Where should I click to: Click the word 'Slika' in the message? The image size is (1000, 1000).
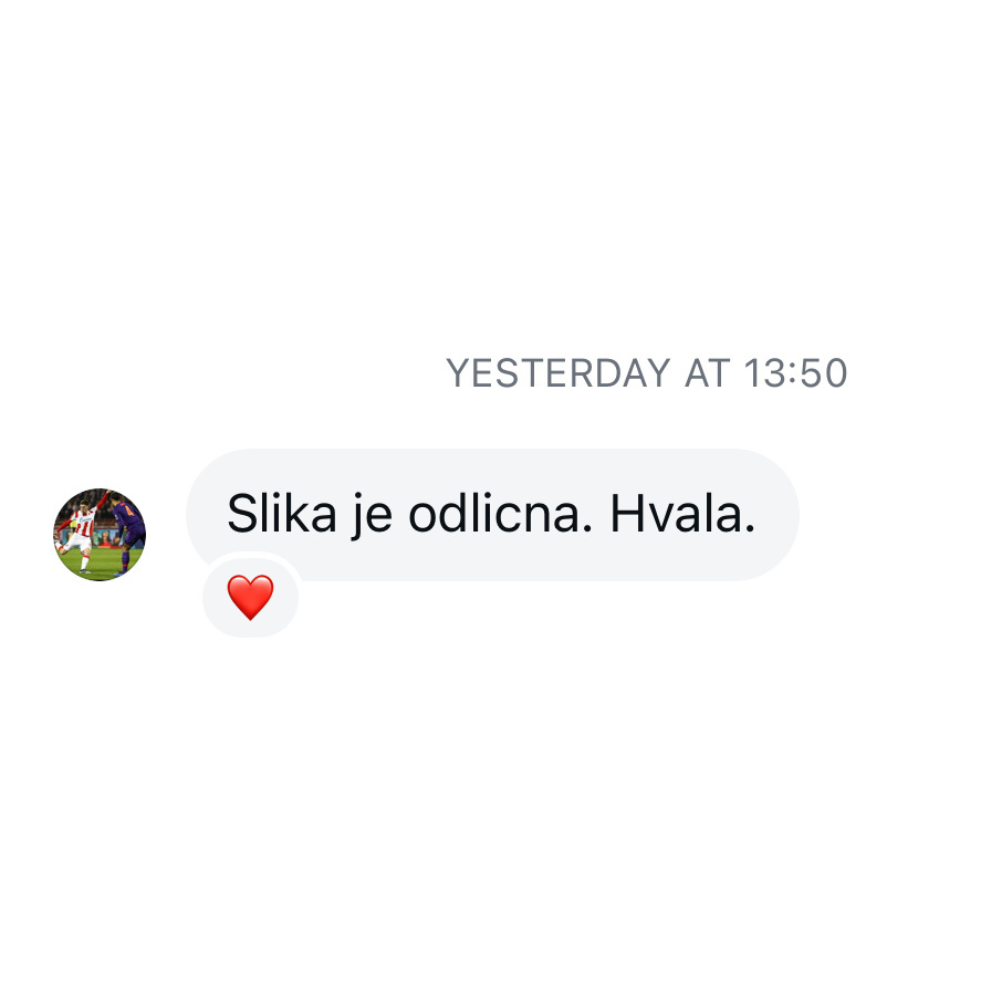pyautogui.click(x=282, y=514)
